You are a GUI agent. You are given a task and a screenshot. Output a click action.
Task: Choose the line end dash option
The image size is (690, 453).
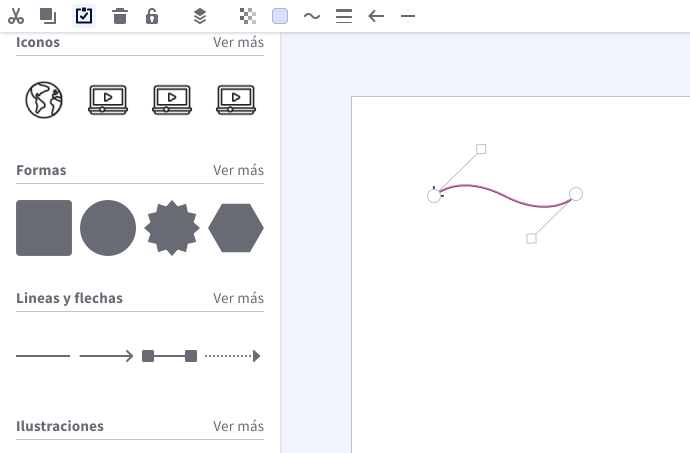pyautogui.click(x=407, y=16)
